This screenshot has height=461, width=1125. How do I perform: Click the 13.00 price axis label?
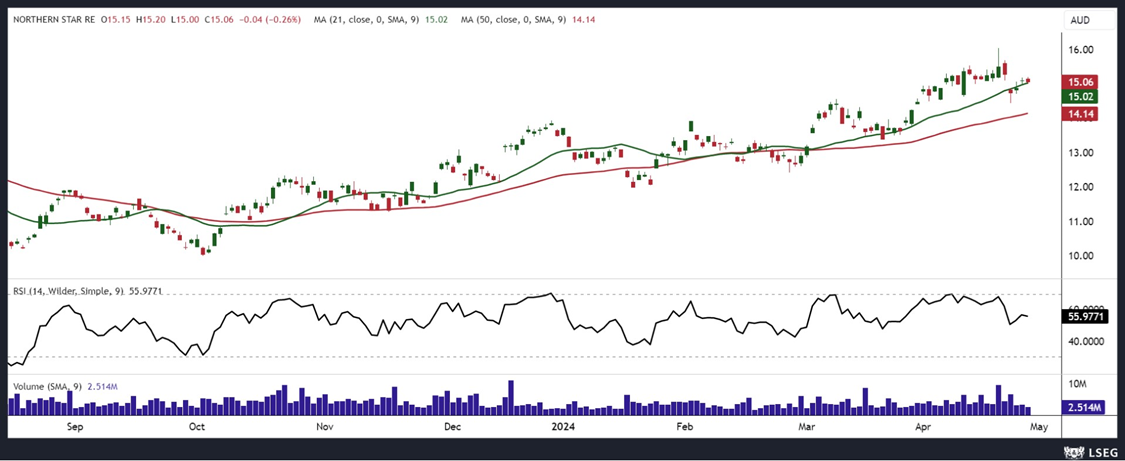1081,153
